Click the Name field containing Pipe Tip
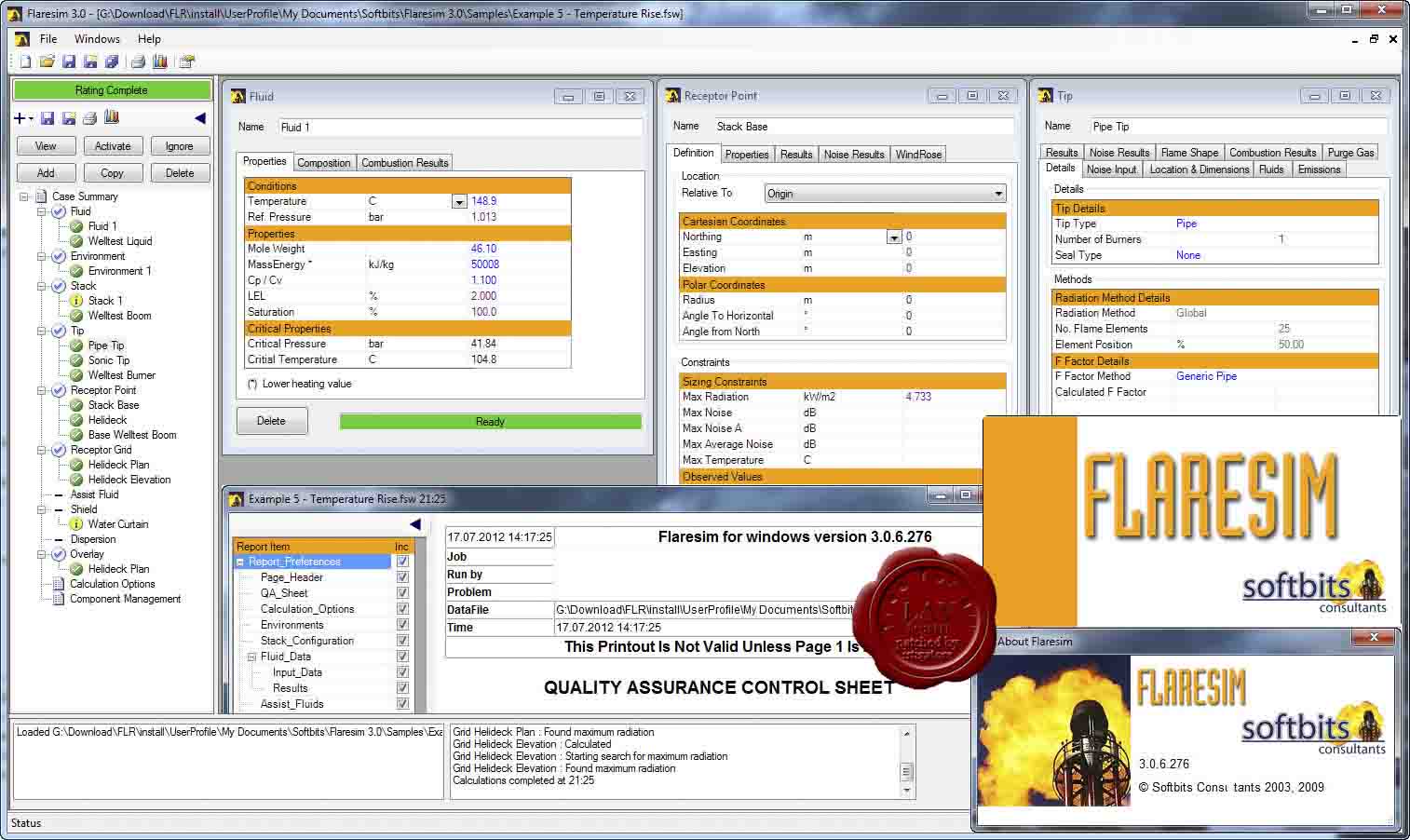Screen dimensions: 1410x840 click(x=1238, y=126)
